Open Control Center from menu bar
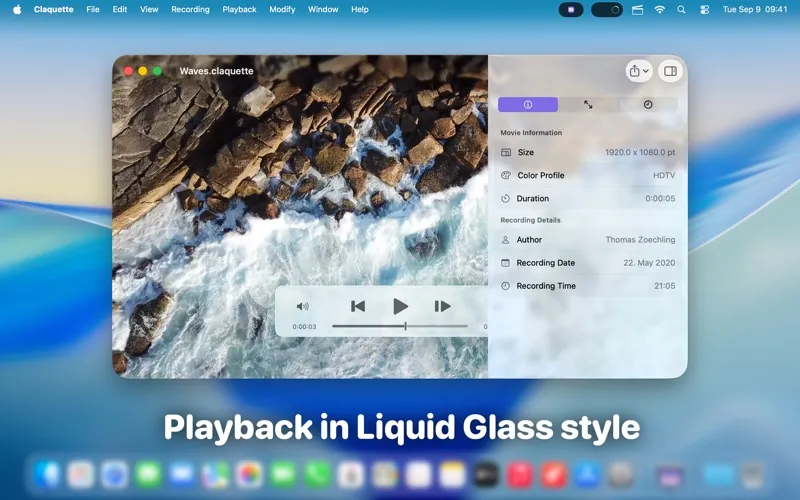800x500 pixels. pos(705,9)
